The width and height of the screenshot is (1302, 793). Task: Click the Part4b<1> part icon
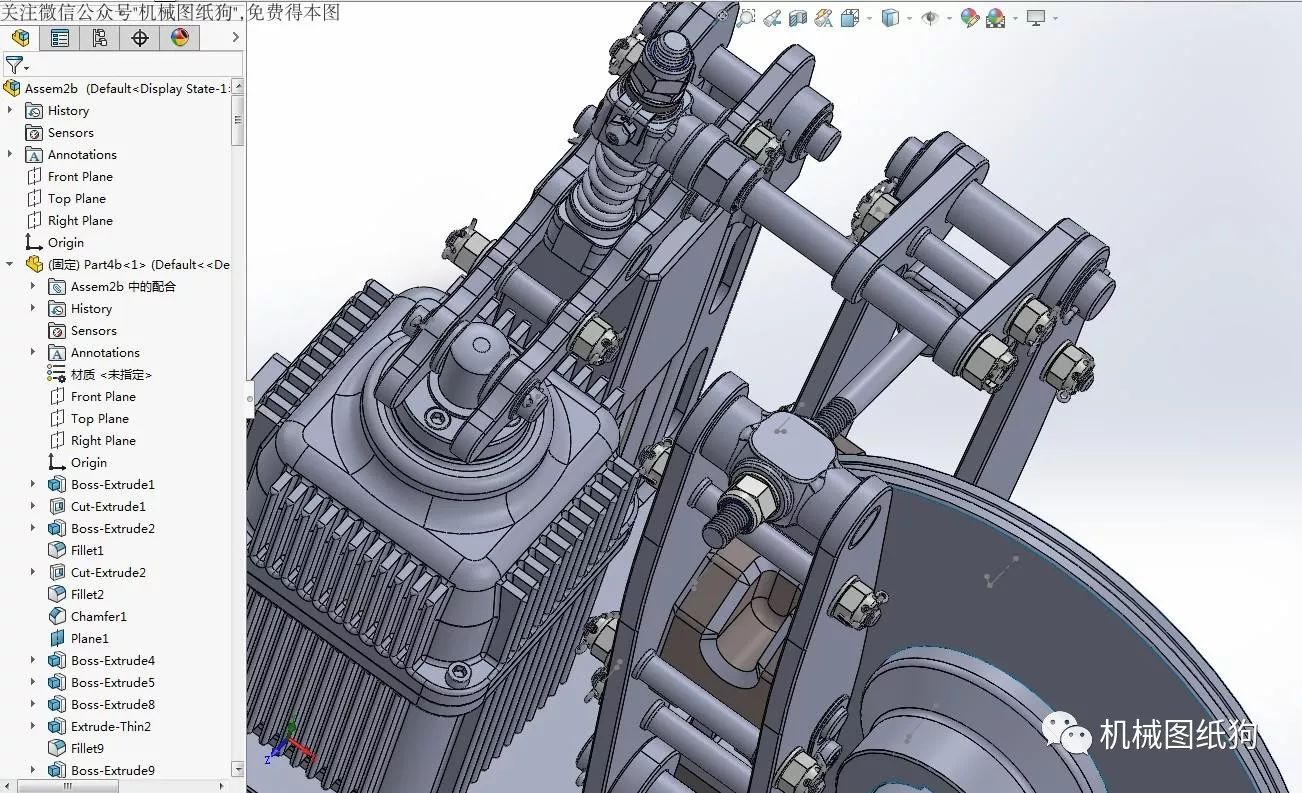(34, 264)
